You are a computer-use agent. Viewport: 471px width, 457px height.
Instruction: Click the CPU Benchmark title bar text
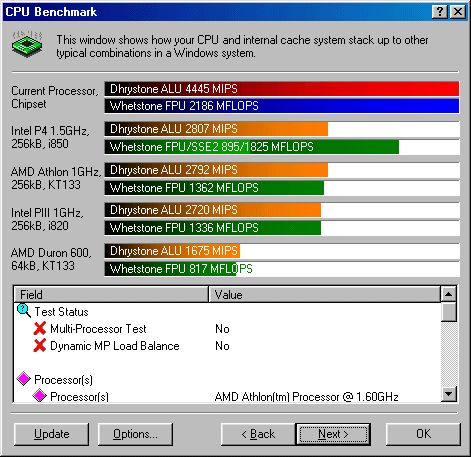pyautogui.click(x=51, y=12)
